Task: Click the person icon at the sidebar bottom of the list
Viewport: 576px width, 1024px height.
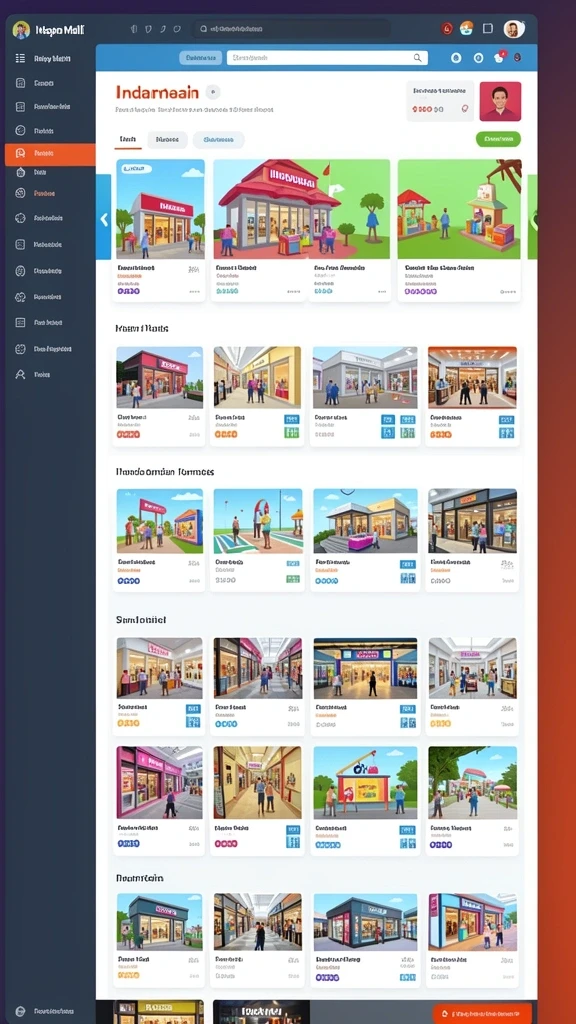Action: pos(20,374)
